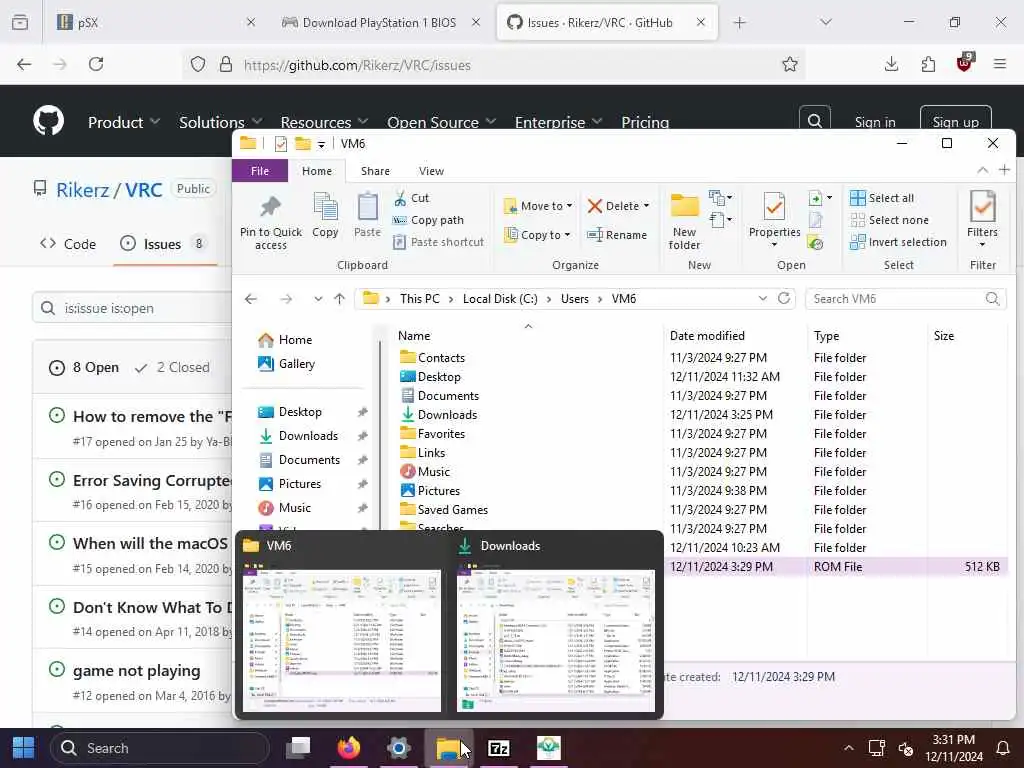Open Copy to dropdown
Image resolution: width=1024 pixels, height=768 pixels.
[x=537, y=234]
